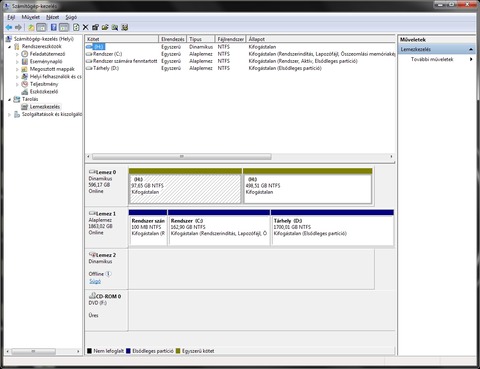Image resolution: width=480 pixels, height=369 pixels.
Task: Click the offline info icon on Lemez 2
Action: tap(108, 274)
